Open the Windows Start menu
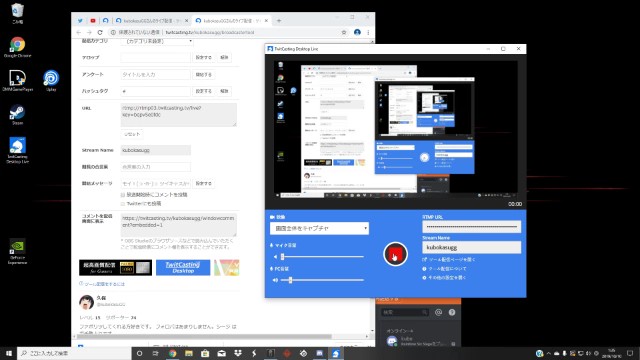640x360 pixels. click(9, 353)
